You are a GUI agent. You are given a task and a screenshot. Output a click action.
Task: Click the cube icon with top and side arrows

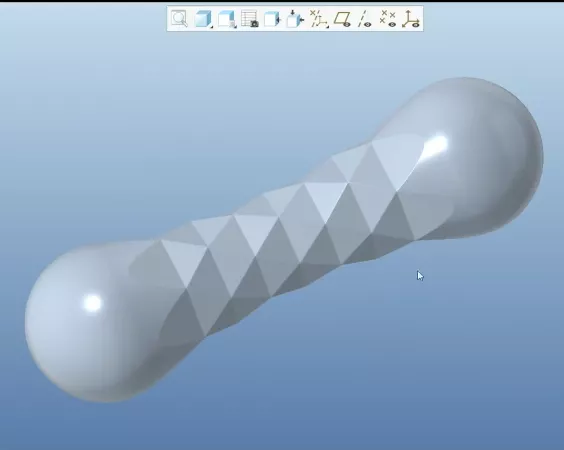point(295,18)
